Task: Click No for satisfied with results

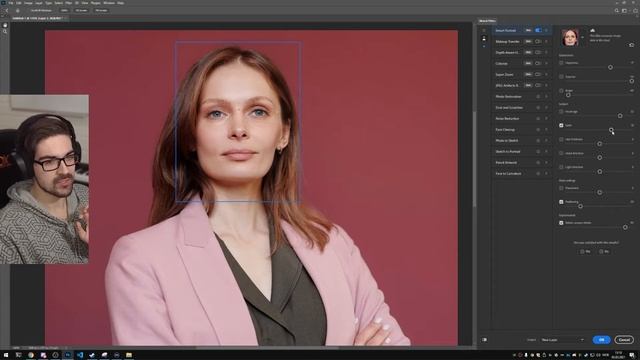Action: pyautogui.click(x=604, y=252)
